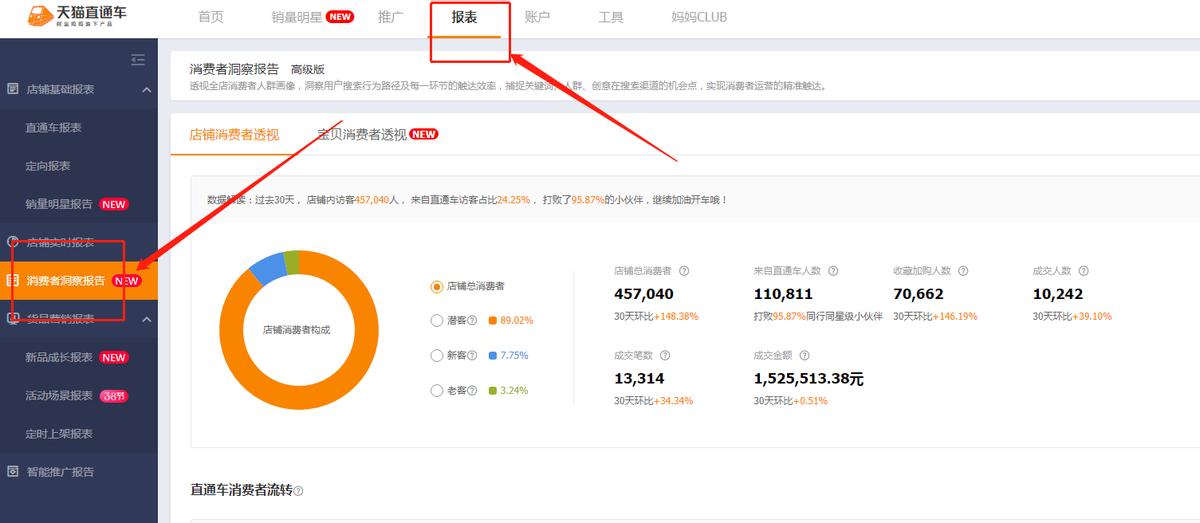Click NEW badge beside 新品成长报表
This screenshot has height=523, width=1200.
coord(114,357)
